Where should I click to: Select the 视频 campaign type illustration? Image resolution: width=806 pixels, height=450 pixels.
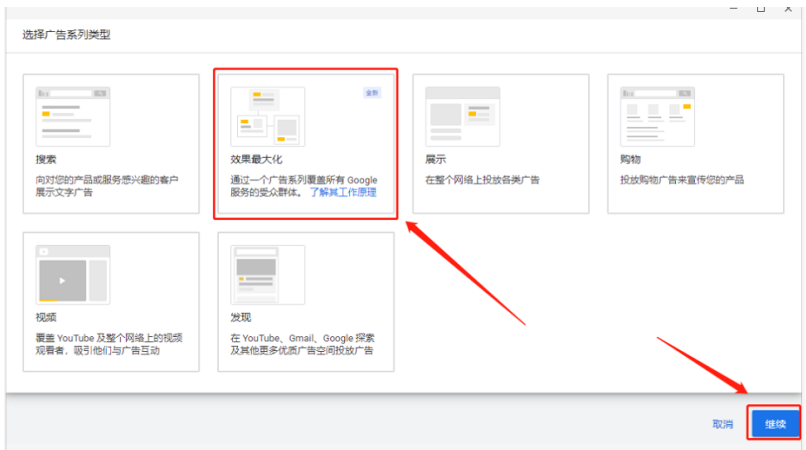click(73, 275)
